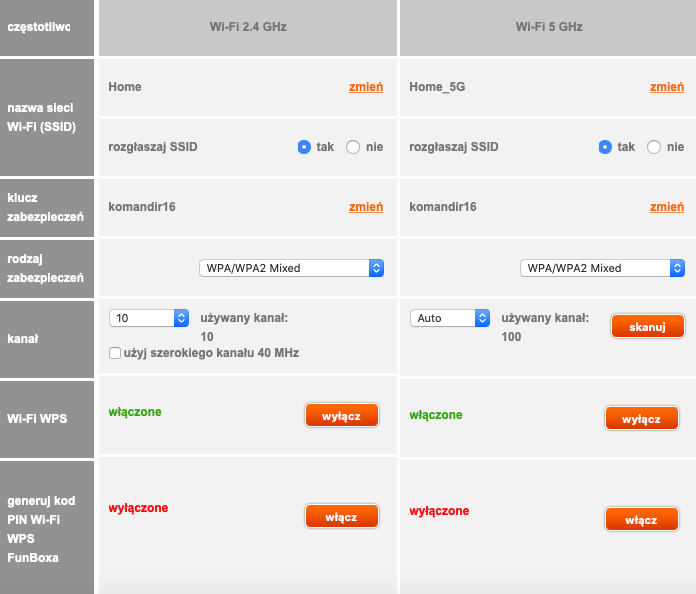Select 'nie' for 2.4 GHz SSID broadcast

pos(353,147)
